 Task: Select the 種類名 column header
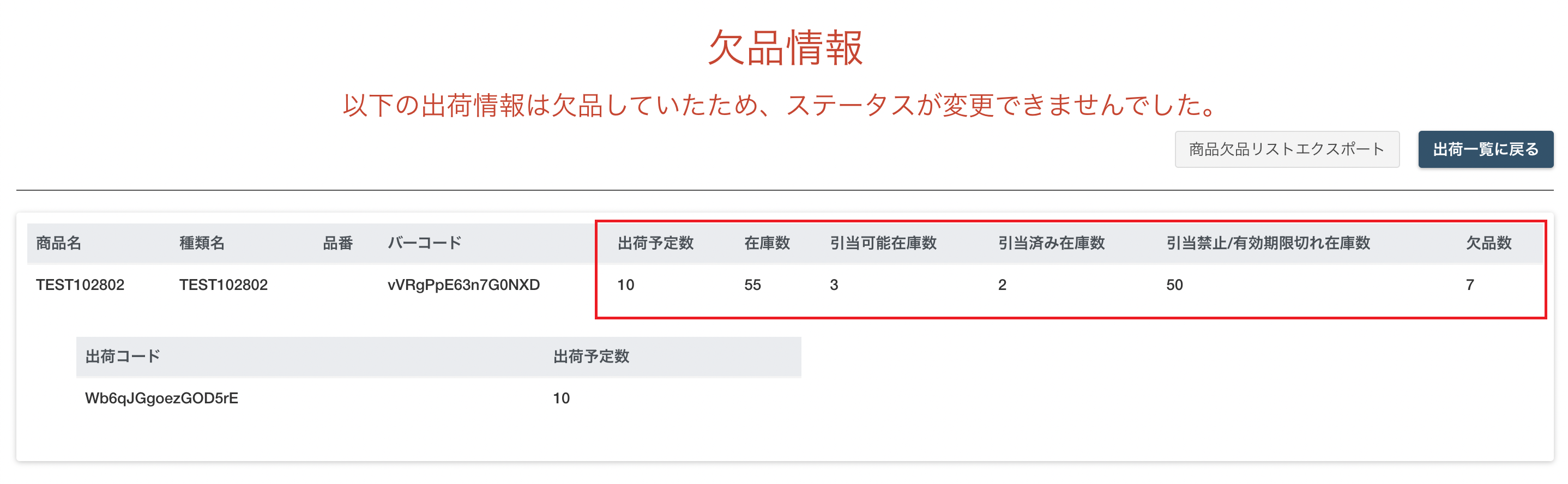(x=202, y=243)
